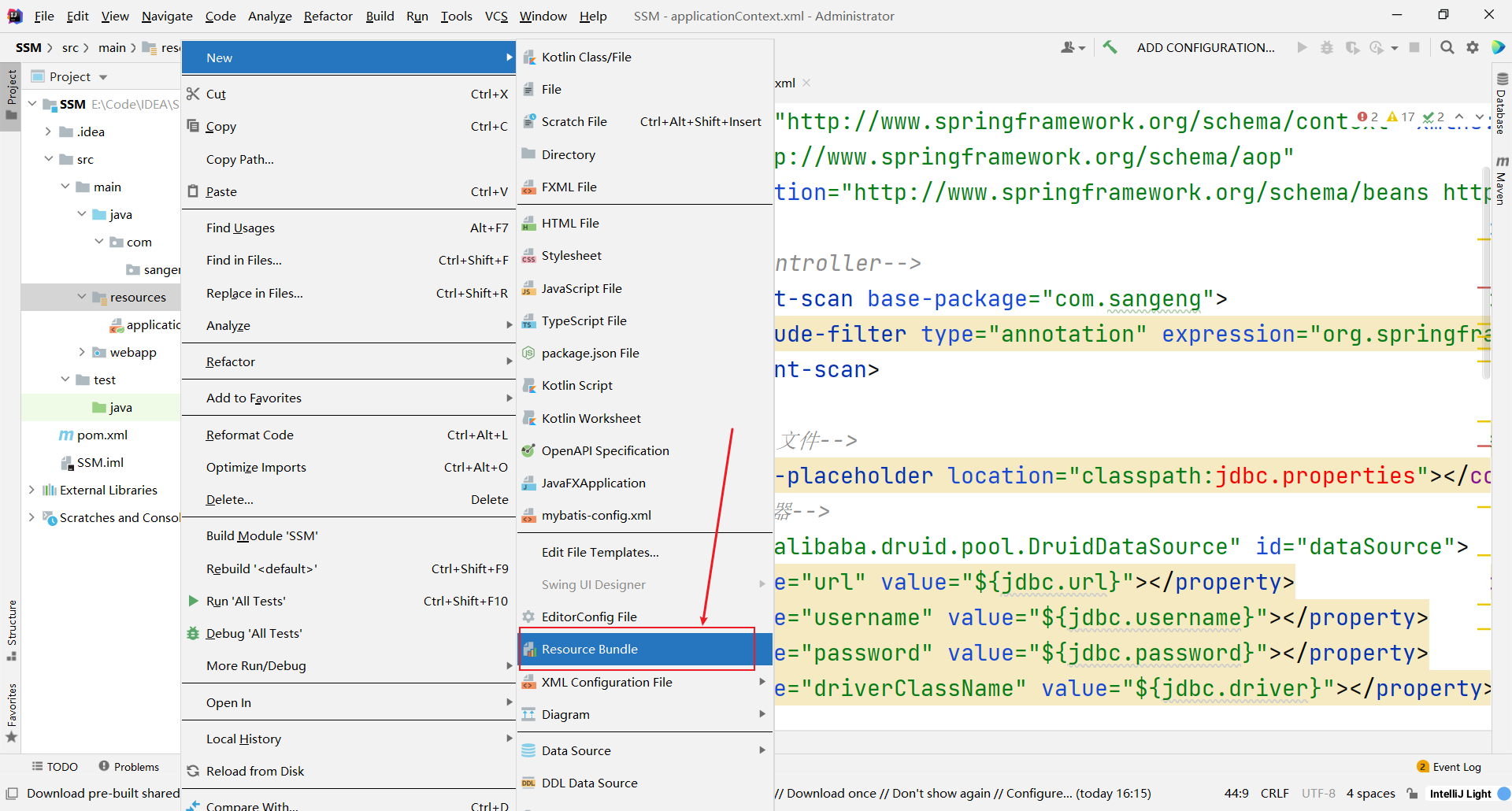Choose Directory from New submenu
The height and width of the screenshot is (811, 1512).
tap(645, 154)
